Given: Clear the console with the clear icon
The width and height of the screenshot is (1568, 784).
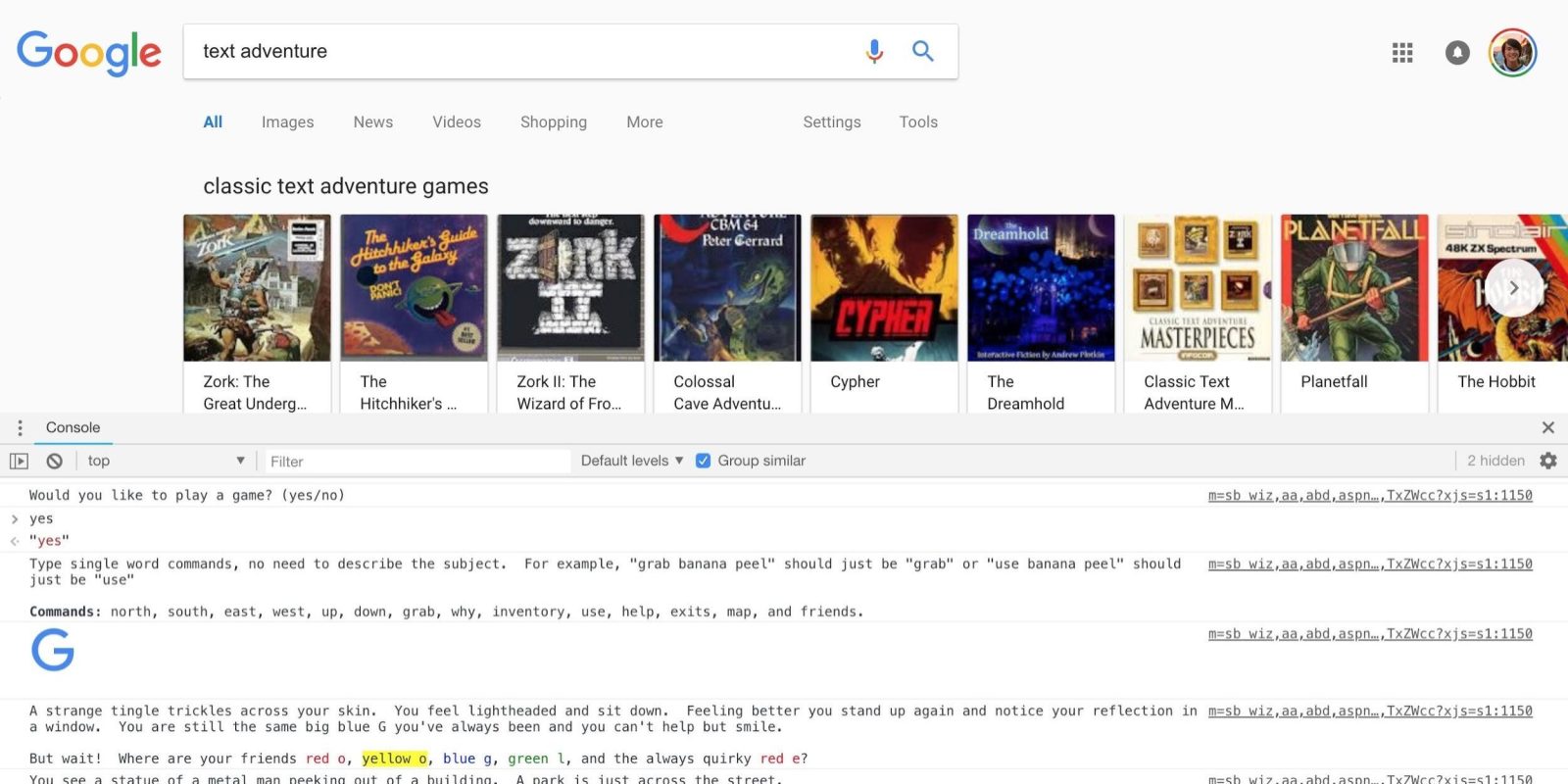Looking at the screenshot, I should (55, 461).
